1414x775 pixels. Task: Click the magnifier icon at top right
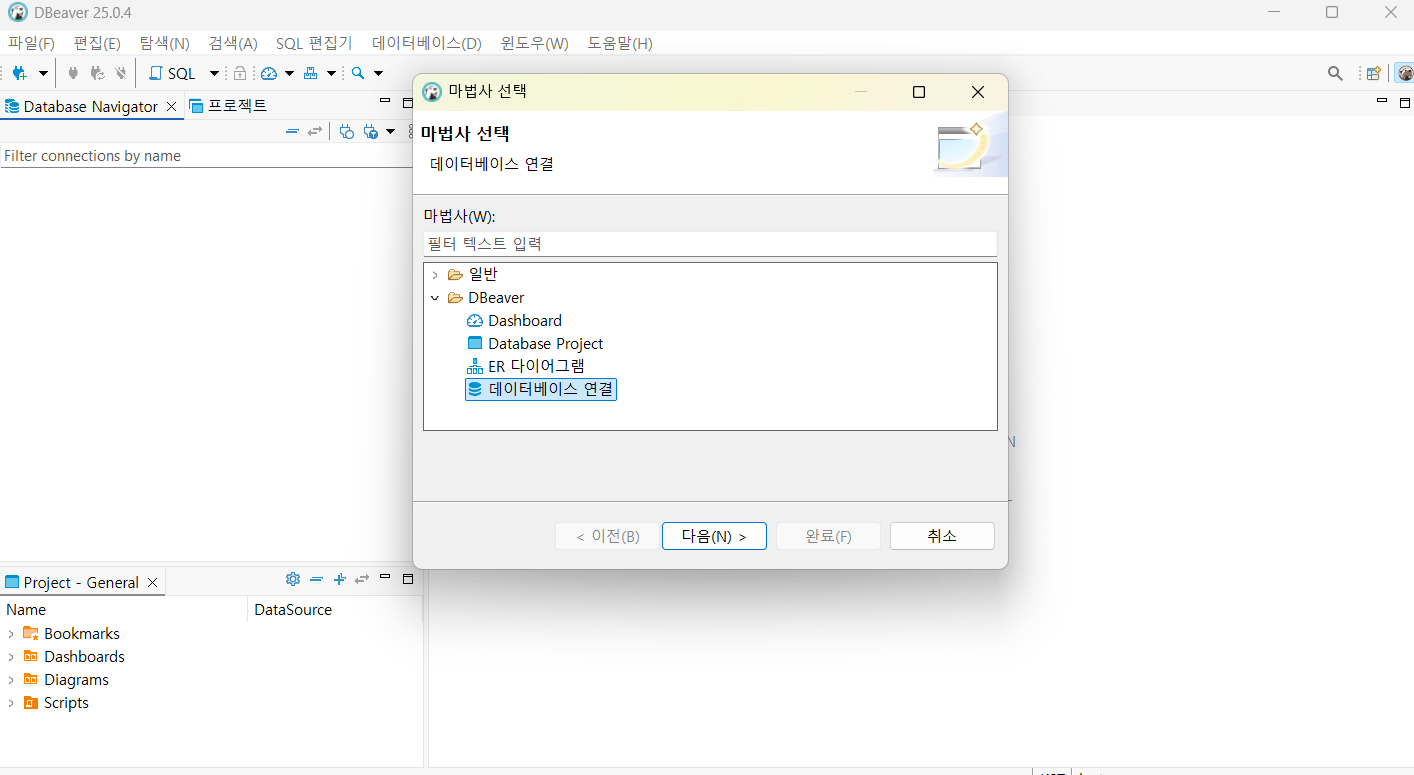pyautogui.click(x=1335, y=73)
